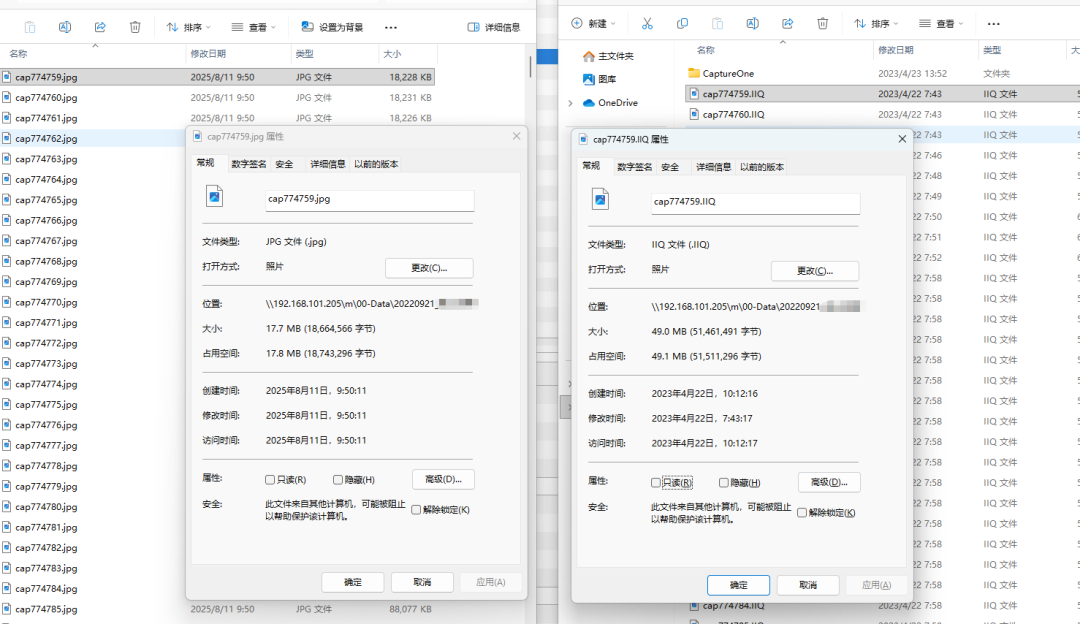The width and height of the screenshot is (1080, 624).
Task: Click 高级 button in cap774759.jpg properties
Action: (443, 479)
